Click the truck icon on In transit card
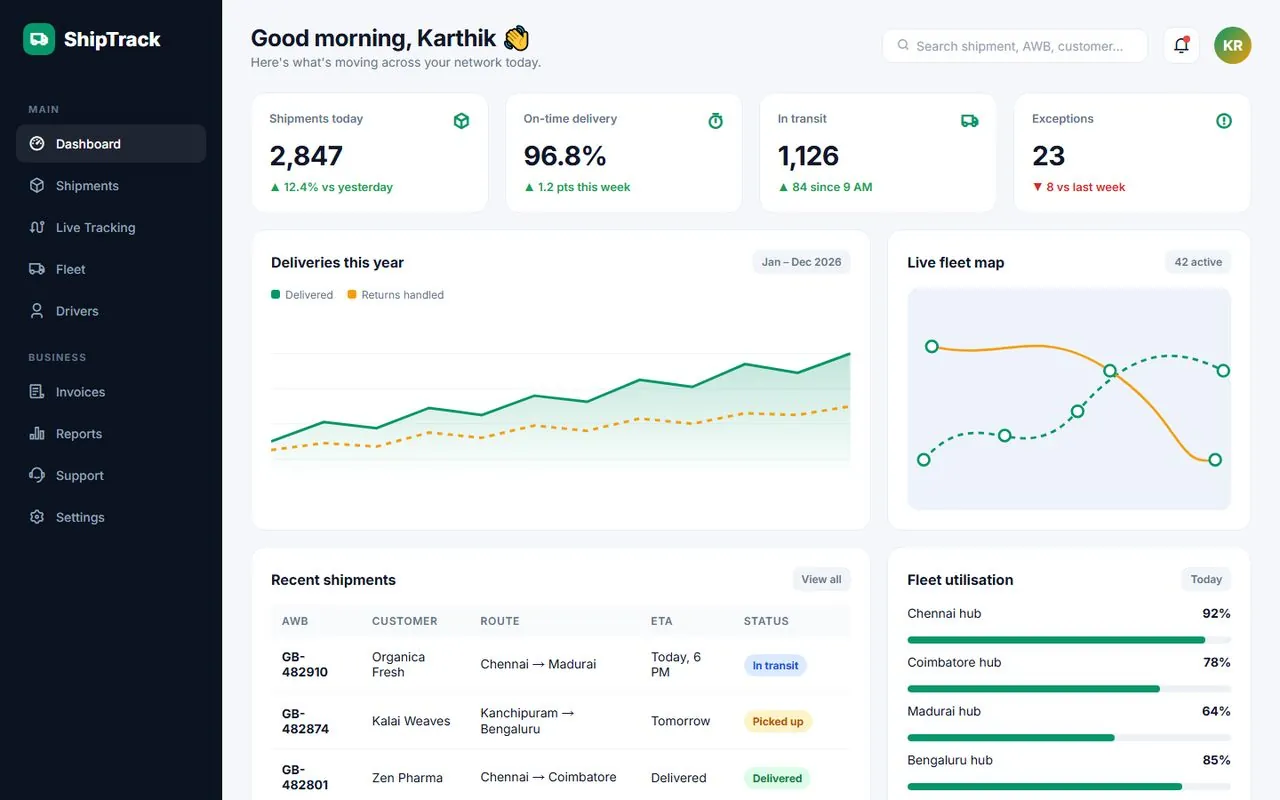Viewport: 1280px width, 800px height. [x=969, y=121]
